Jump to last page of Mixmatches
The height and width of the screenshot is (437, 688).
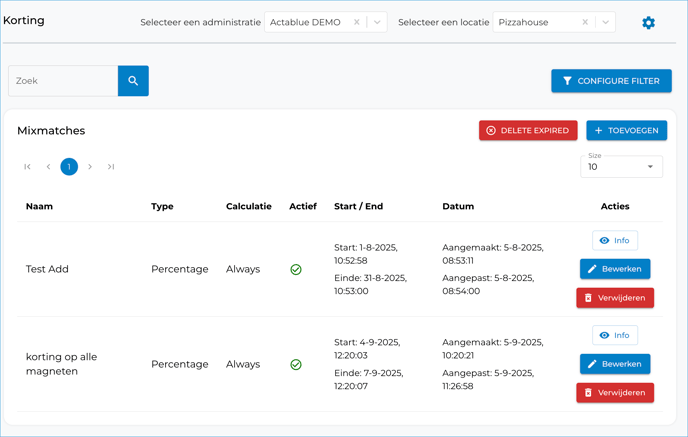coord(111,167)
